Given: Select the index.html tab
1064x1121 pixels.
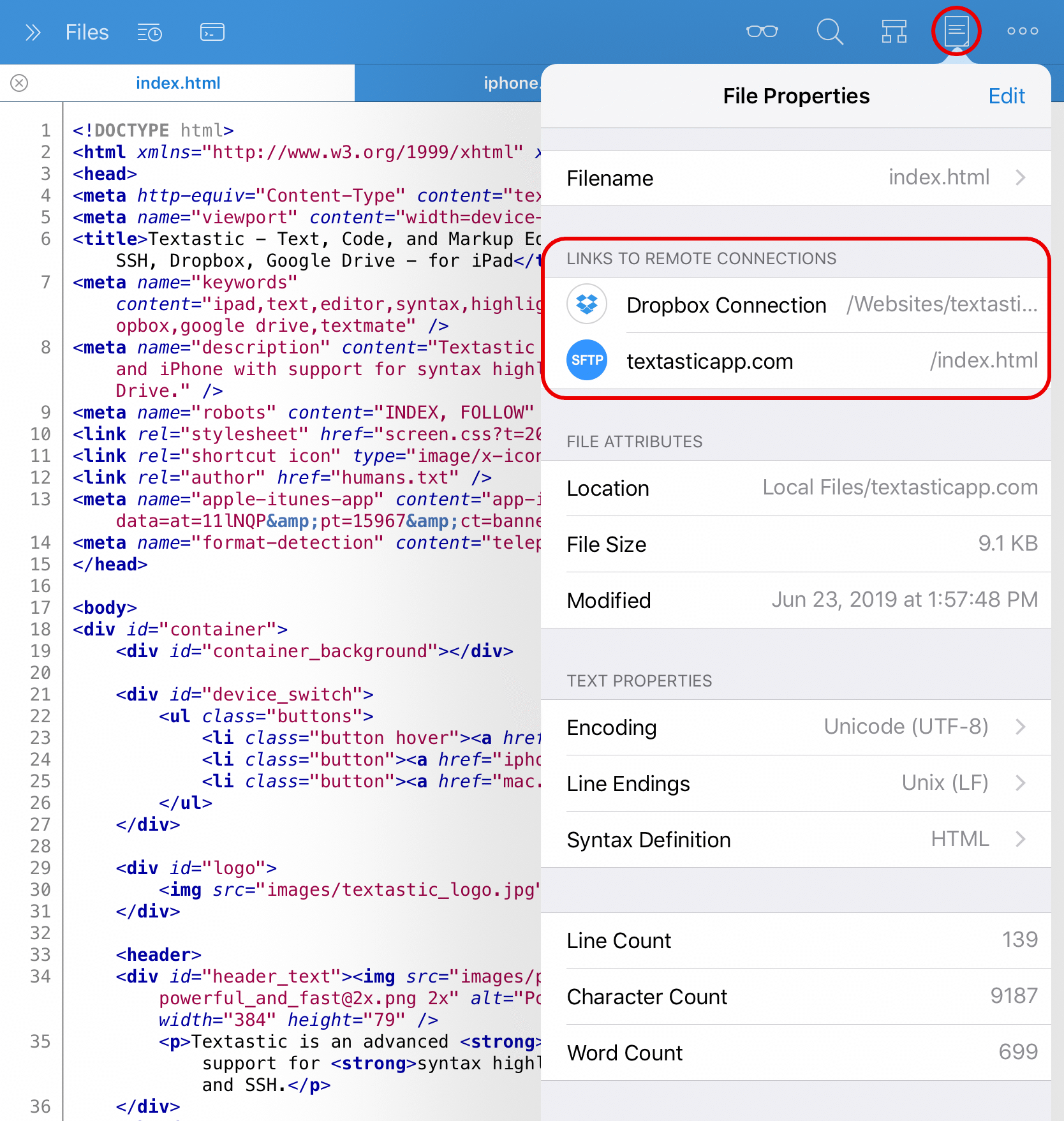Looking at the screenshot, I should click(x=178, y=83).
